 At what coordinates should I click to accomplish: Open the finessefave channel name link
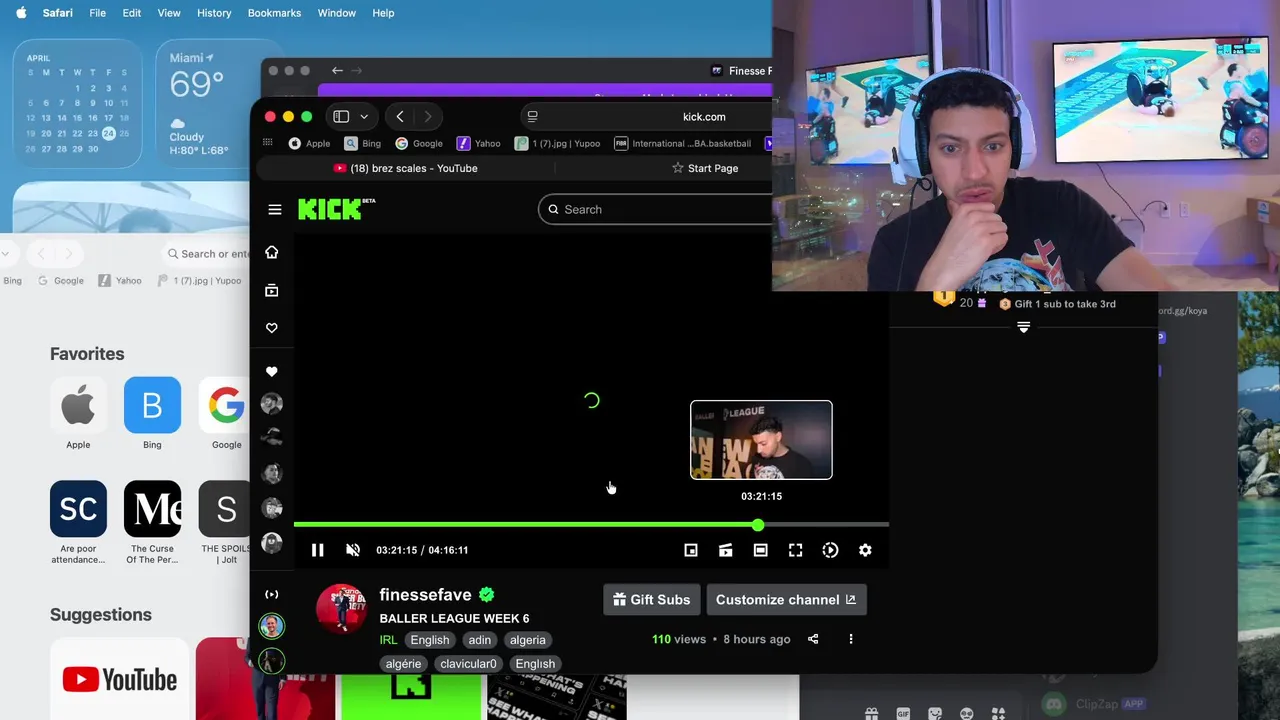425,595
